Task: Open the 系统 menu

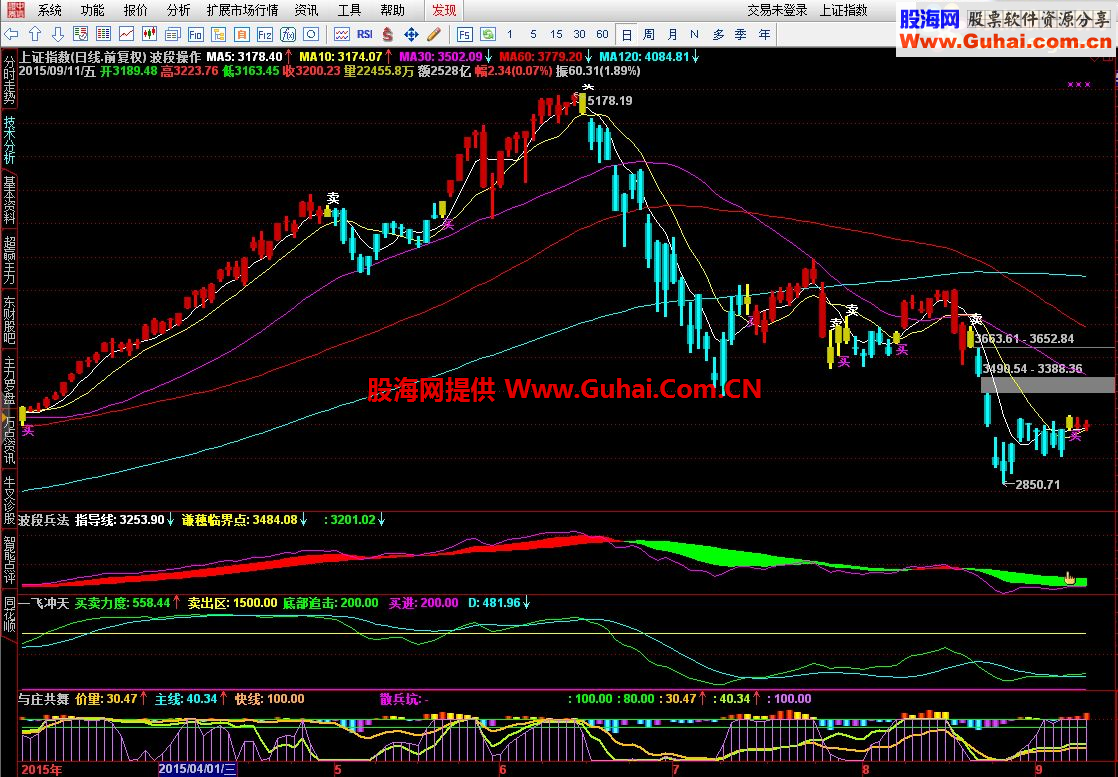Action: click(49, 10)
